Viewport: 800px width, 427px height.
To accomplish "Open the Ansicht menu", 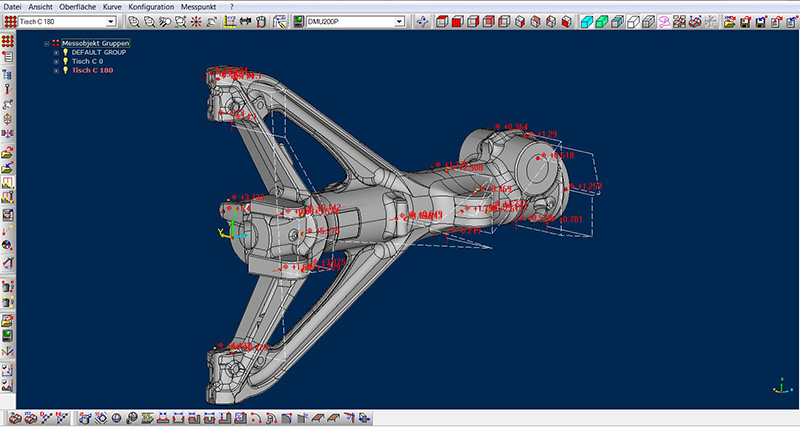I will [40, 7].
